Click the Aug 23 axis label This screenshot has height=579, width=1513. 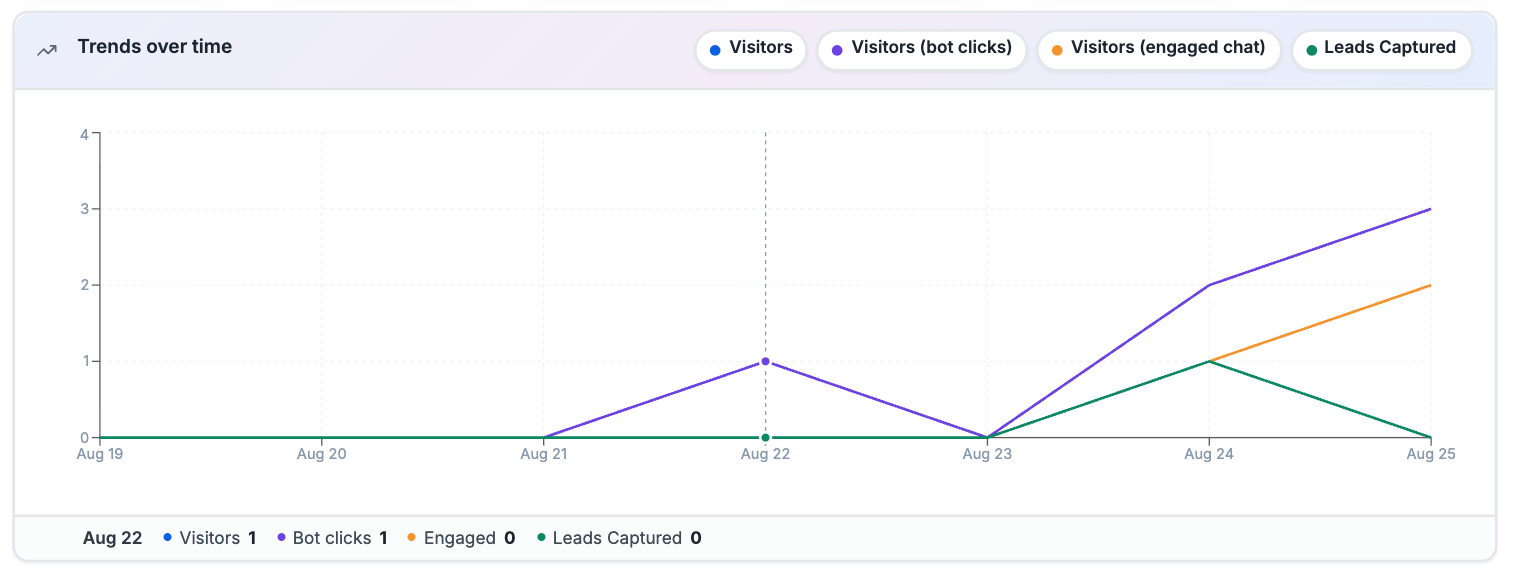pos(987,454)
